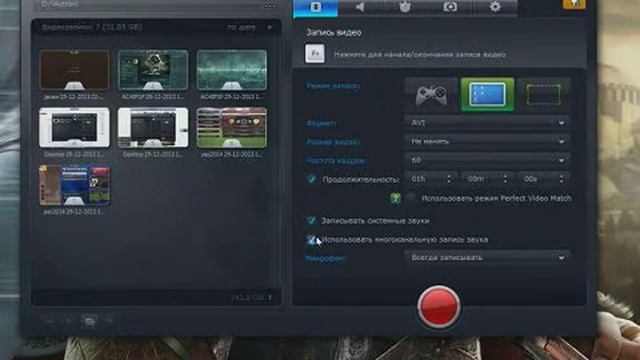The image size is (640, 360).
Task: Select the teal green video thumbnail
Action: pos(232,70)
